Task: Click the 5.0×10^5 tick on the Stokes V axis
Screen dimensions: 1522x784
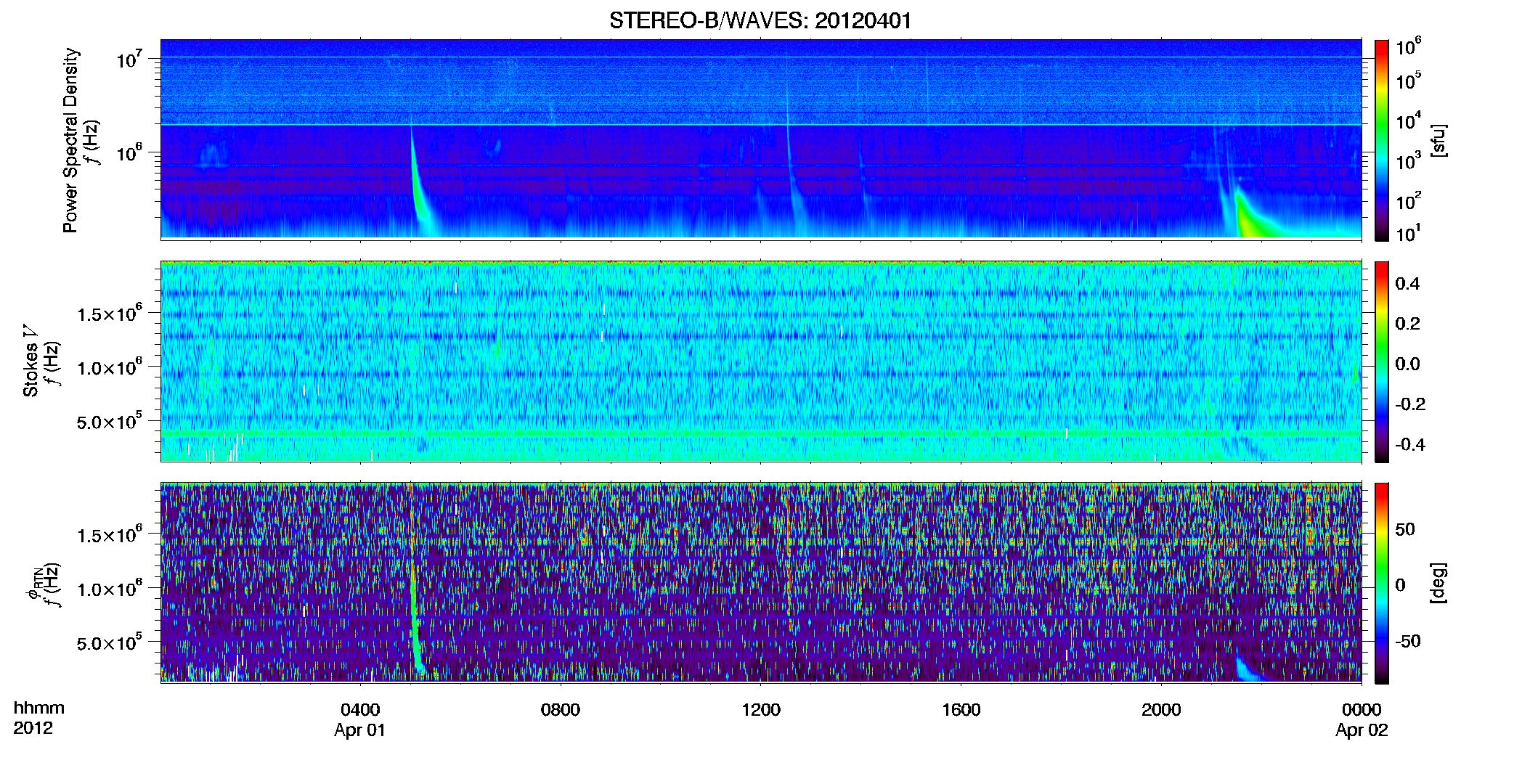Action: (x=110, y=421)
